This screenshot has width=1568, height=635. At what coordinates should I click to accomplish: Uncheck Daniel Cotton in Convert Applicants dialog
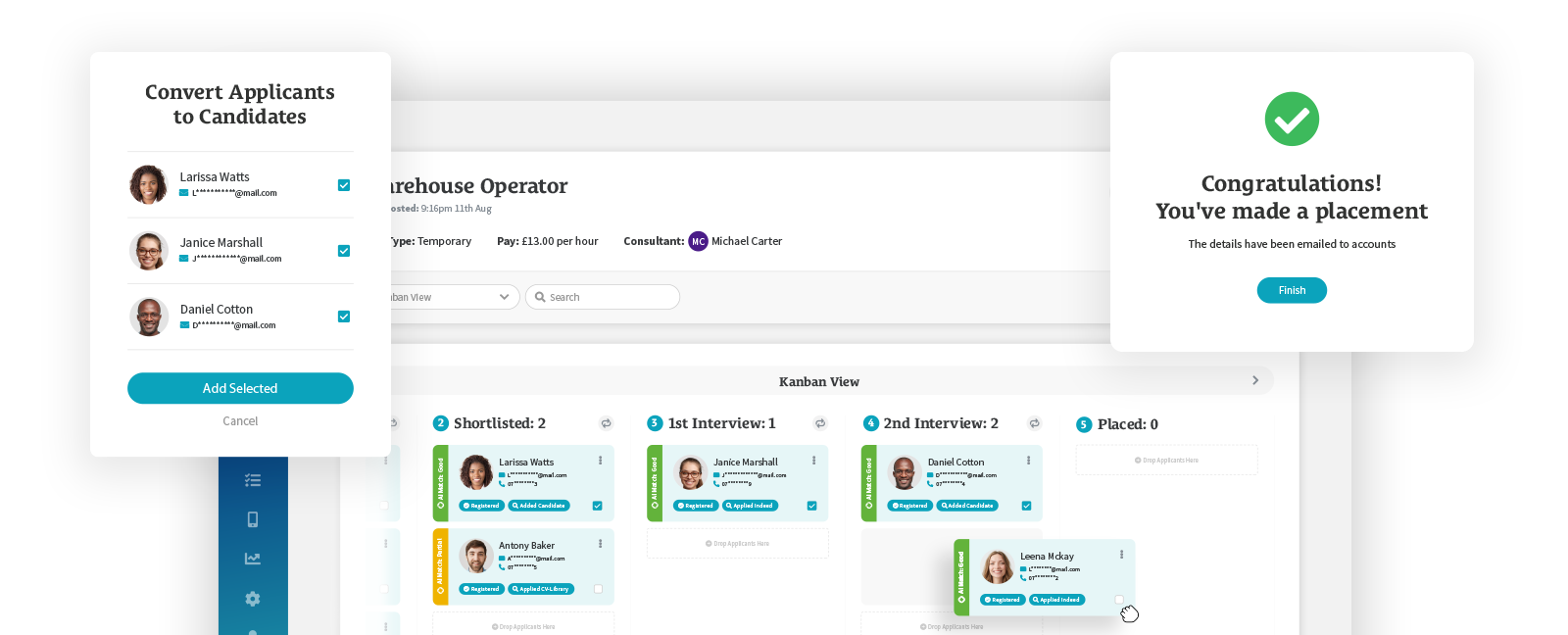tap(344, 317)
